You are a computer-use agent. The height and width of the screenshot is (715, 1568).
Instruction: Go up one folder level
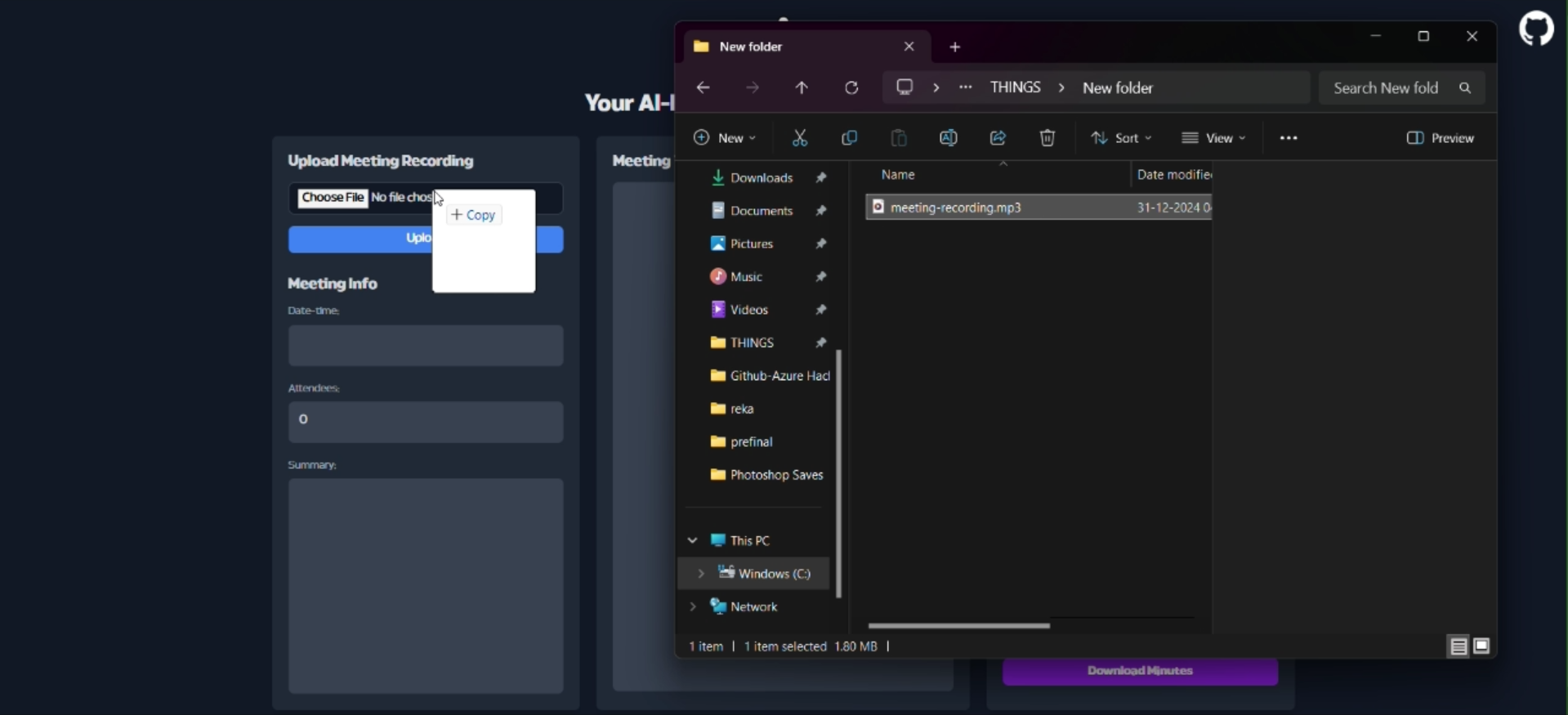tap(802, 88)
